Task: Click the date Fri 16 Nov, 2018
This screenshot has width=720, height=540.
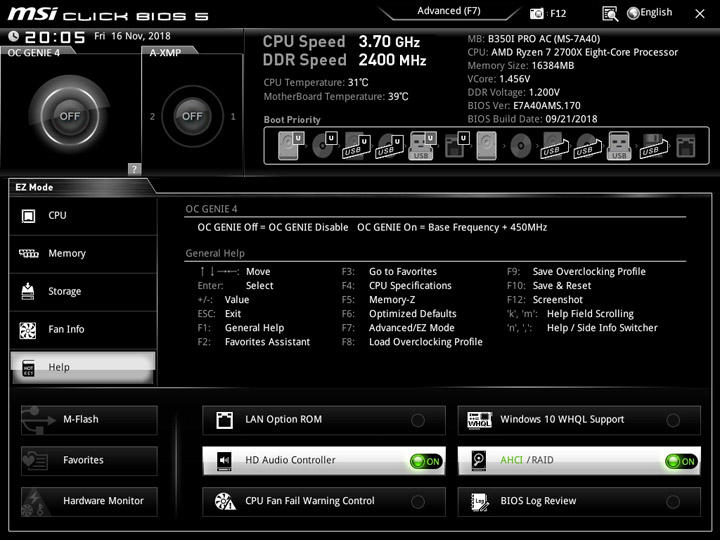Action: point(132,36)
